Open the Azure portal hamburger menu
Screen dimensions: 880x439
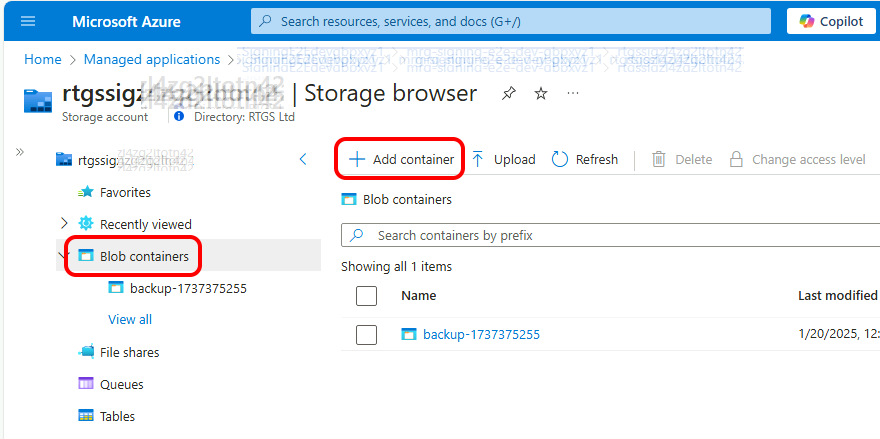pyautogui.click(x=28, y=21)
